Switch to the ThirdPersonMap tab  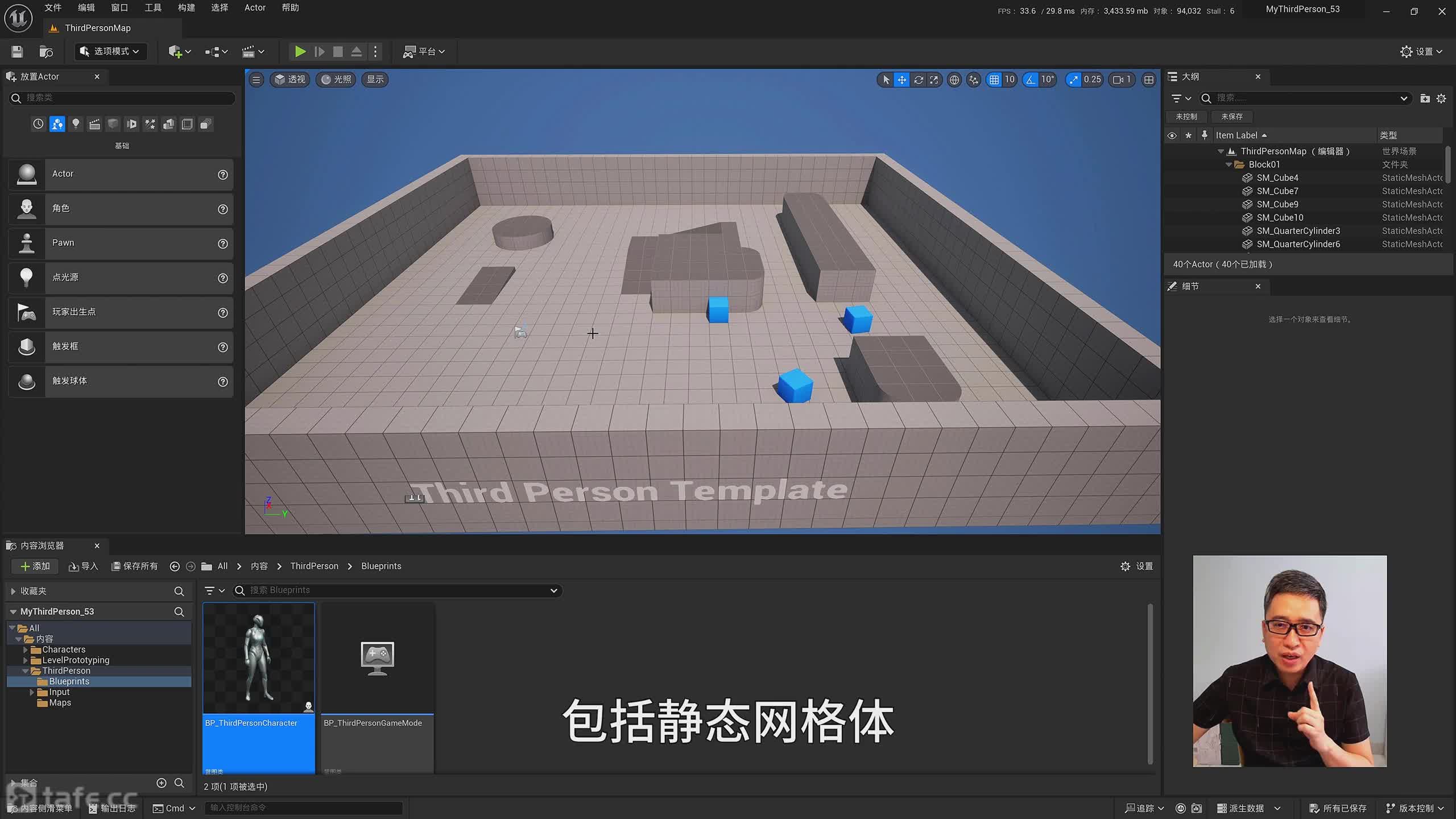pyautogui.click(x=97, y=28)
